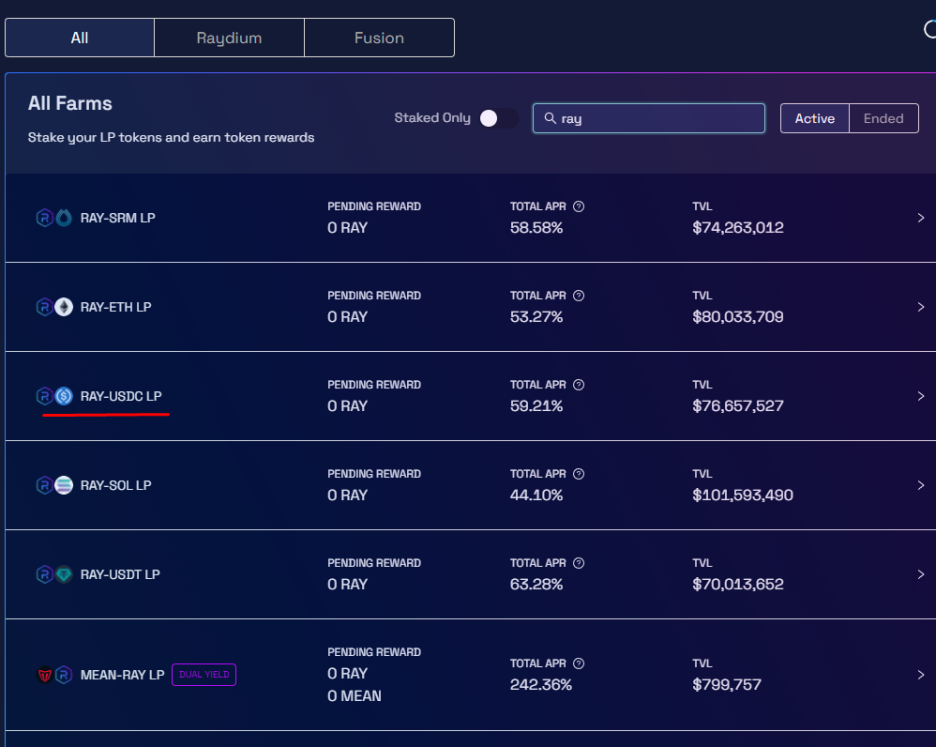Click the 0 MEAN pending reward
The image size is (936, 747).
[x=354, y=696]
